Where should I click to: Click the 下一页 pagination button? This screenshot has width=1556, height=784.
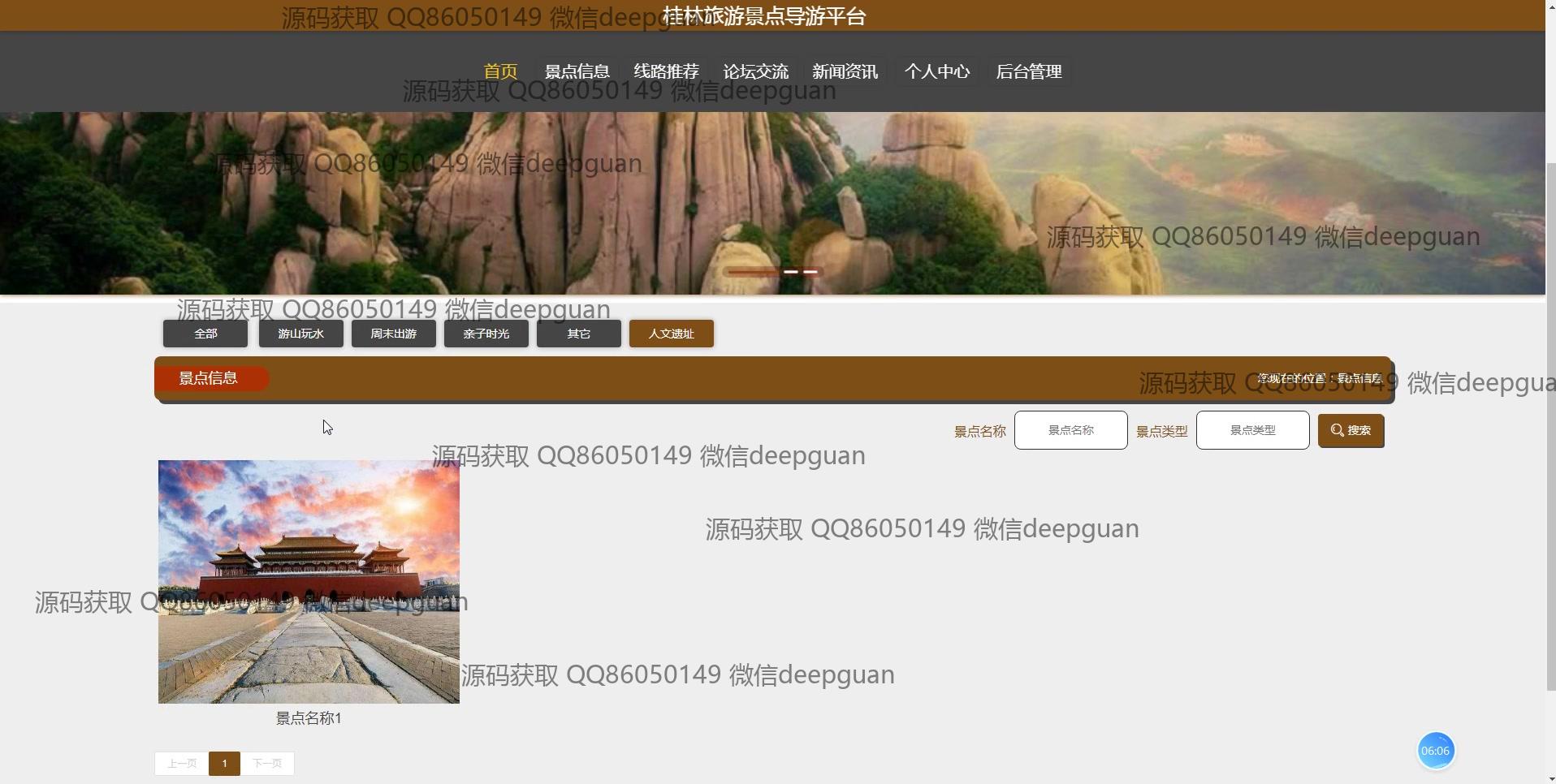[267, 764]
